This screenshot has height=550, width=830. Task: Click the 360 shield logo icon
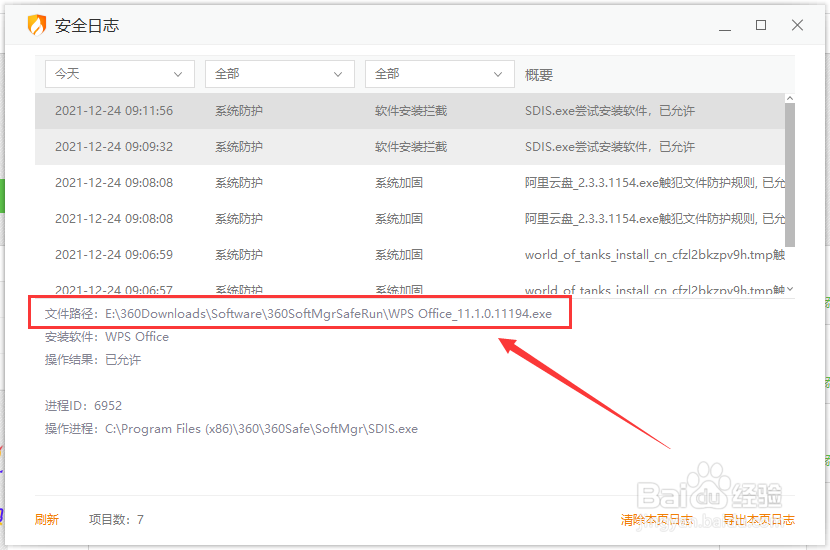coord(37,25)
